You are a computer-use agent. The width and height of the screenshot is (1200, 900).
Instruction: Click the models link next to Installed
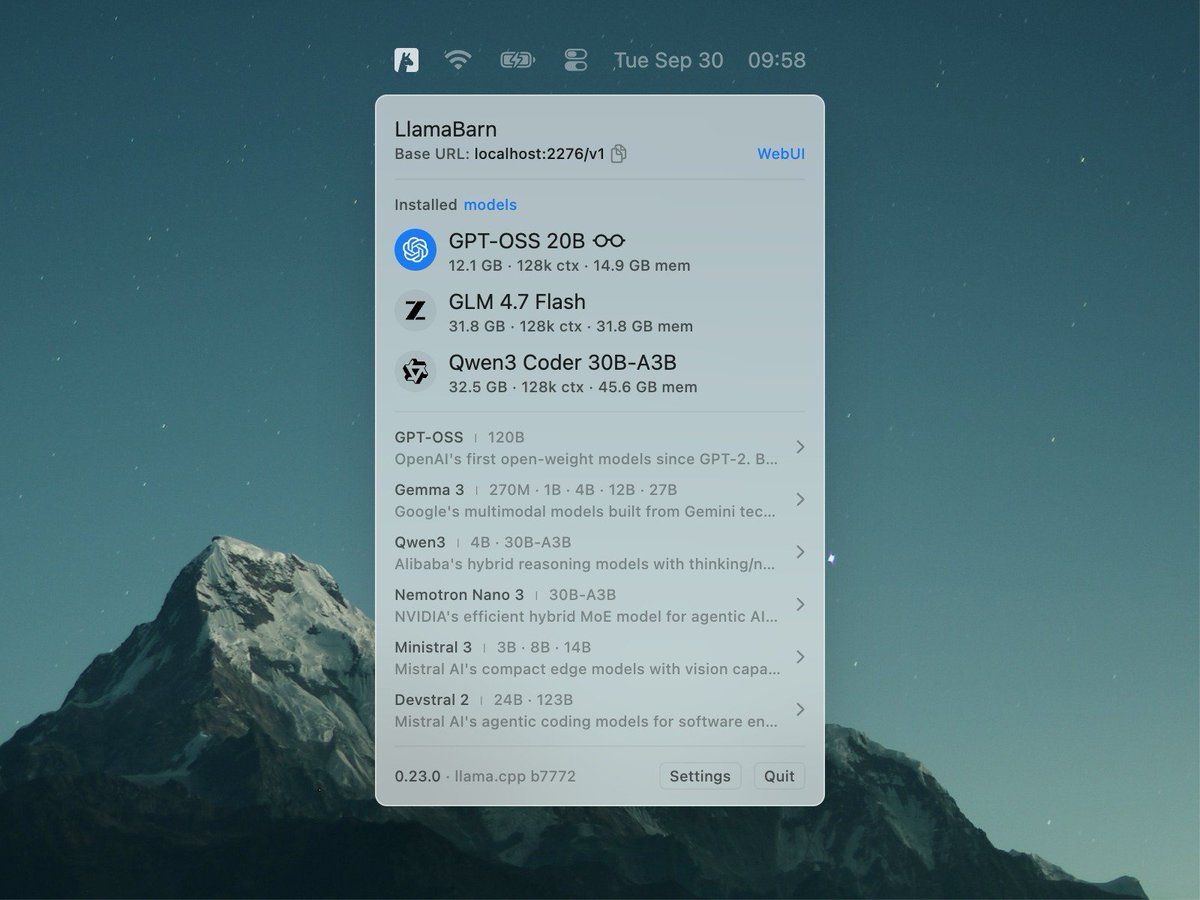[x=490, y=204]
